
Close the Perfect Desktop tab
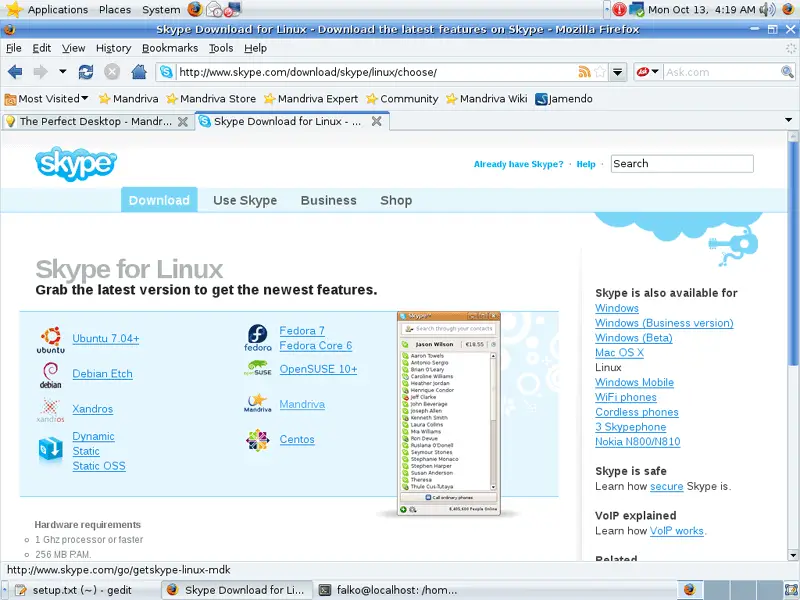tap(183, 121)
